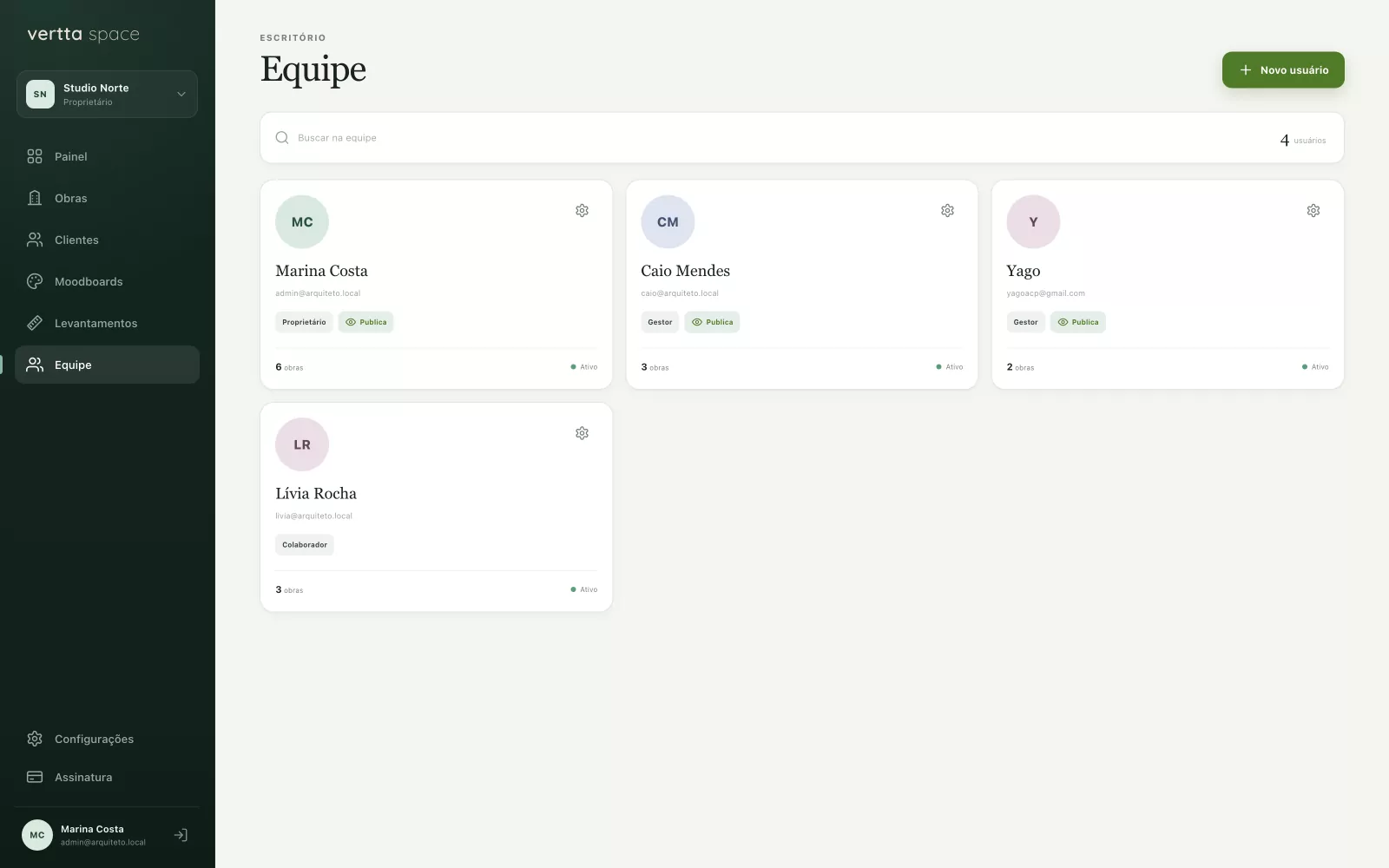Select Equipe in the sidebar
Viewport: 1389px width, 868px height.
coord(107,365)
